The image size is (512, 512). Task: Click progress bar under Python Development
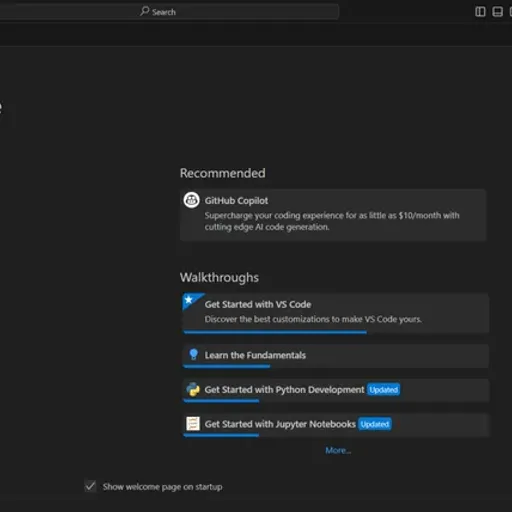click(221, 401)
